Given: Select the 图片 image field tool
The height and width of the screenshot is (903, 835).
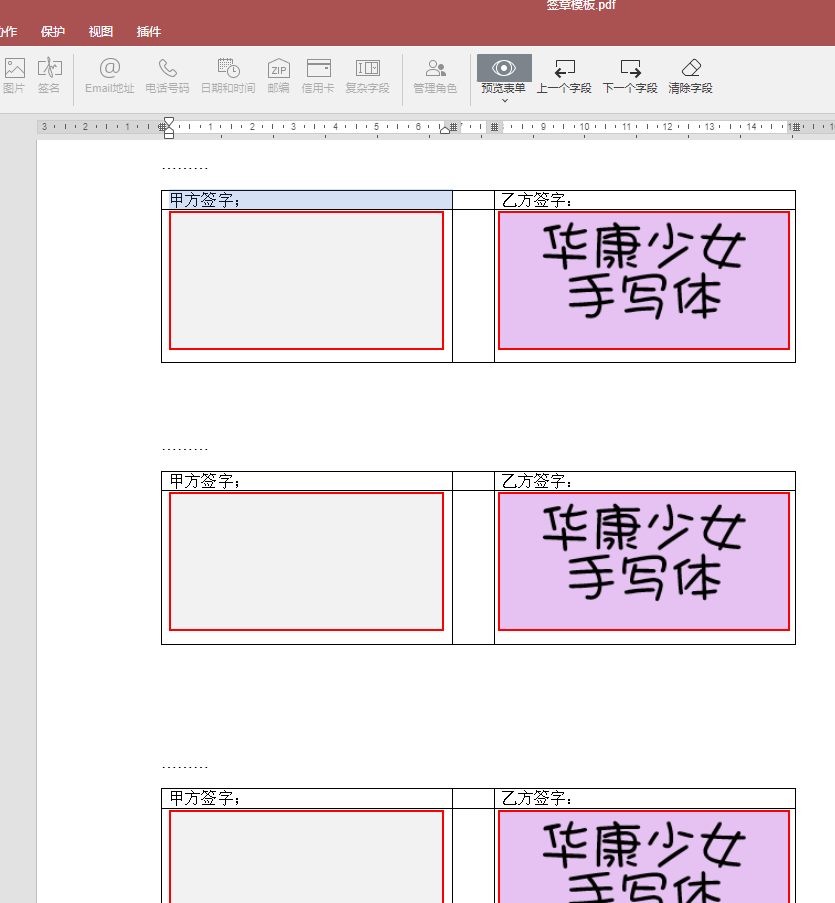Looking at the screenshot, I should coord(14,75).
